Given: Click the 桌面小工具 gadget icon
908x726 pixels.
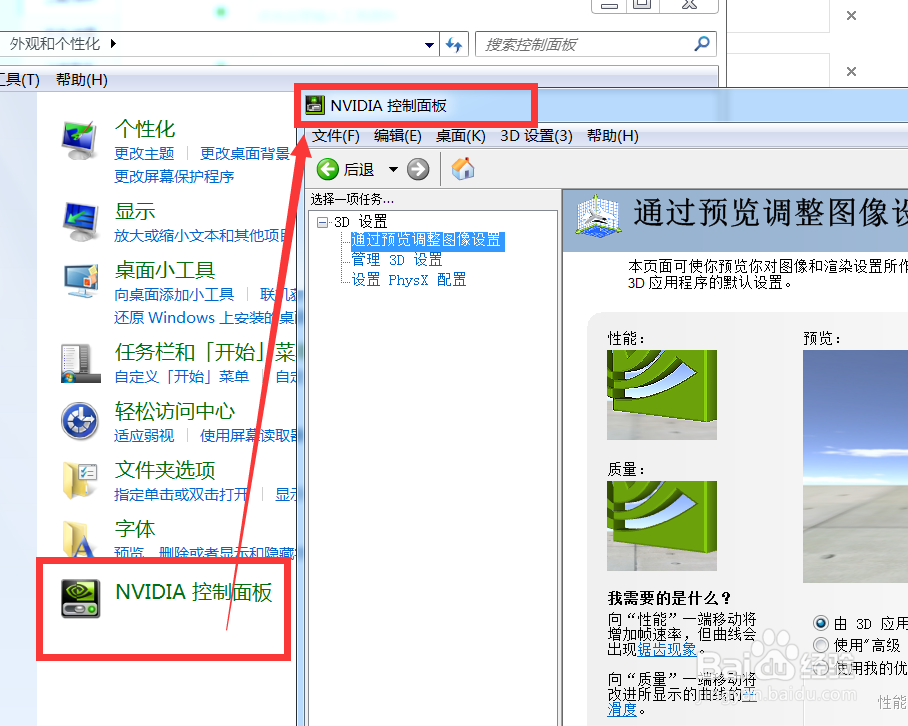Looking at the screenshot, I should pos(80,281).
